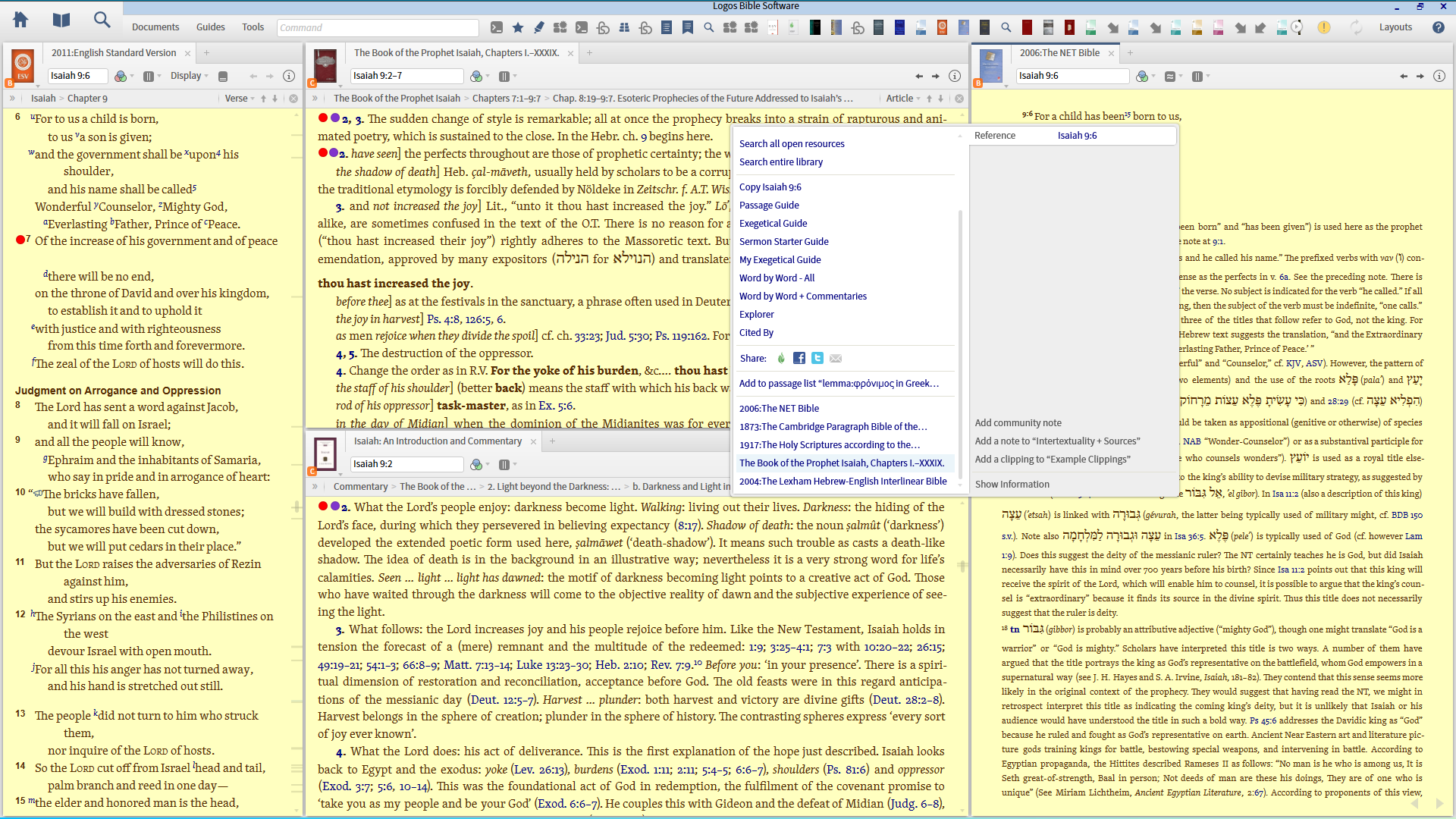1456x819 pixels.
Task: Open the BDB 150 reference link
Action: tap(1407, 515)
